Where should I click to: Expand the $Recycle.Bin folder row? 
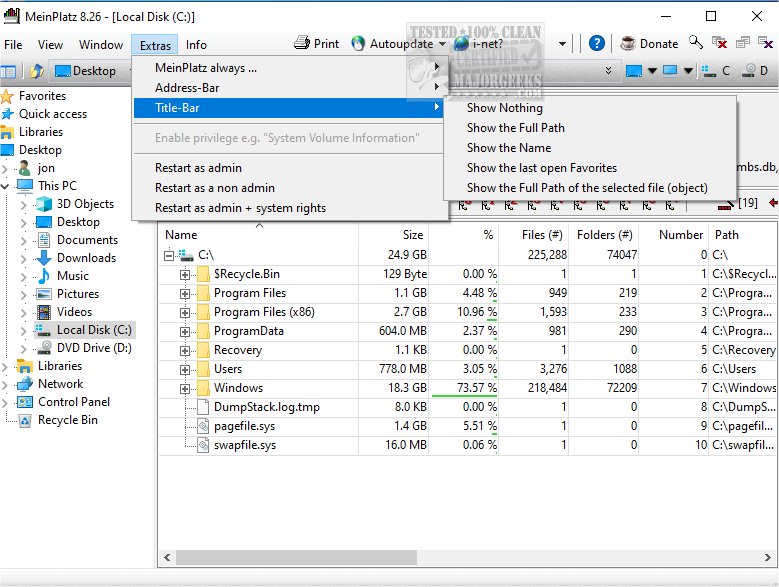185,275
